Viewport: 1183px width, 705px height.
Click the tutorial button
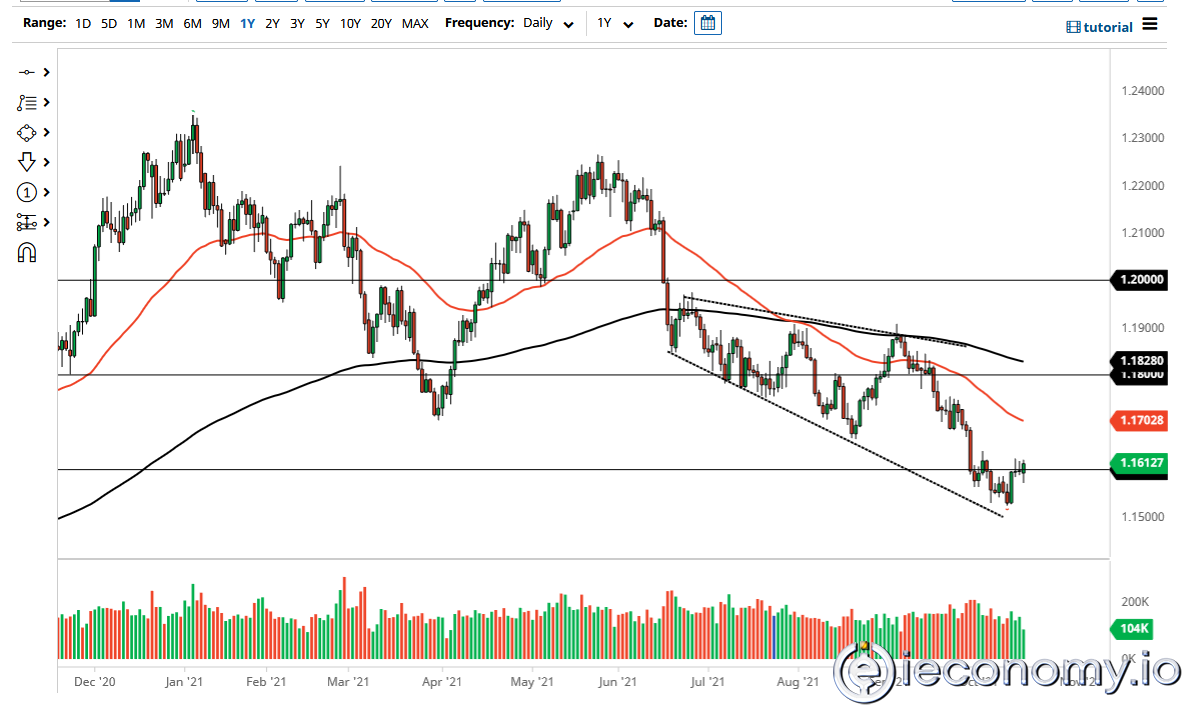coord(1099,26)
